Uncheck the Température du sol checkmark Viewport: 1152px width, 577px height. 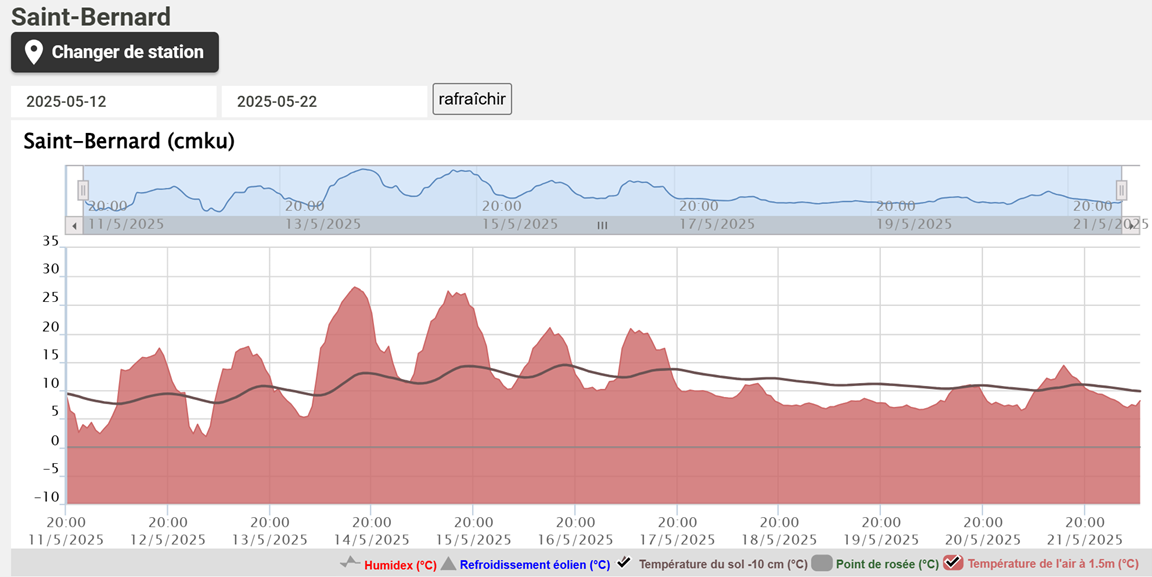[624, 563]
